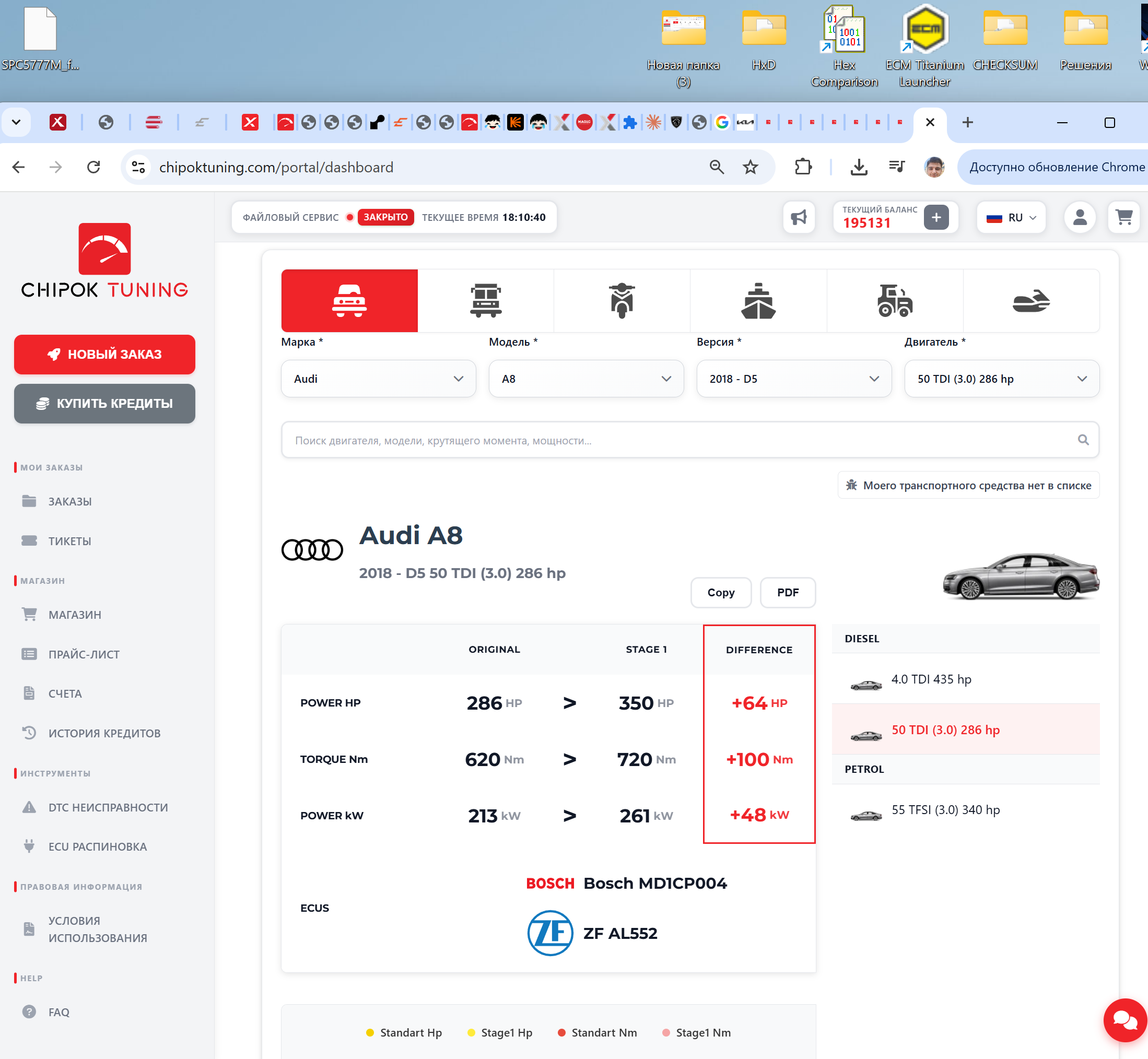
Task: Launch ECM Titanium Launcher from desktop
Action: pos(924,46)
